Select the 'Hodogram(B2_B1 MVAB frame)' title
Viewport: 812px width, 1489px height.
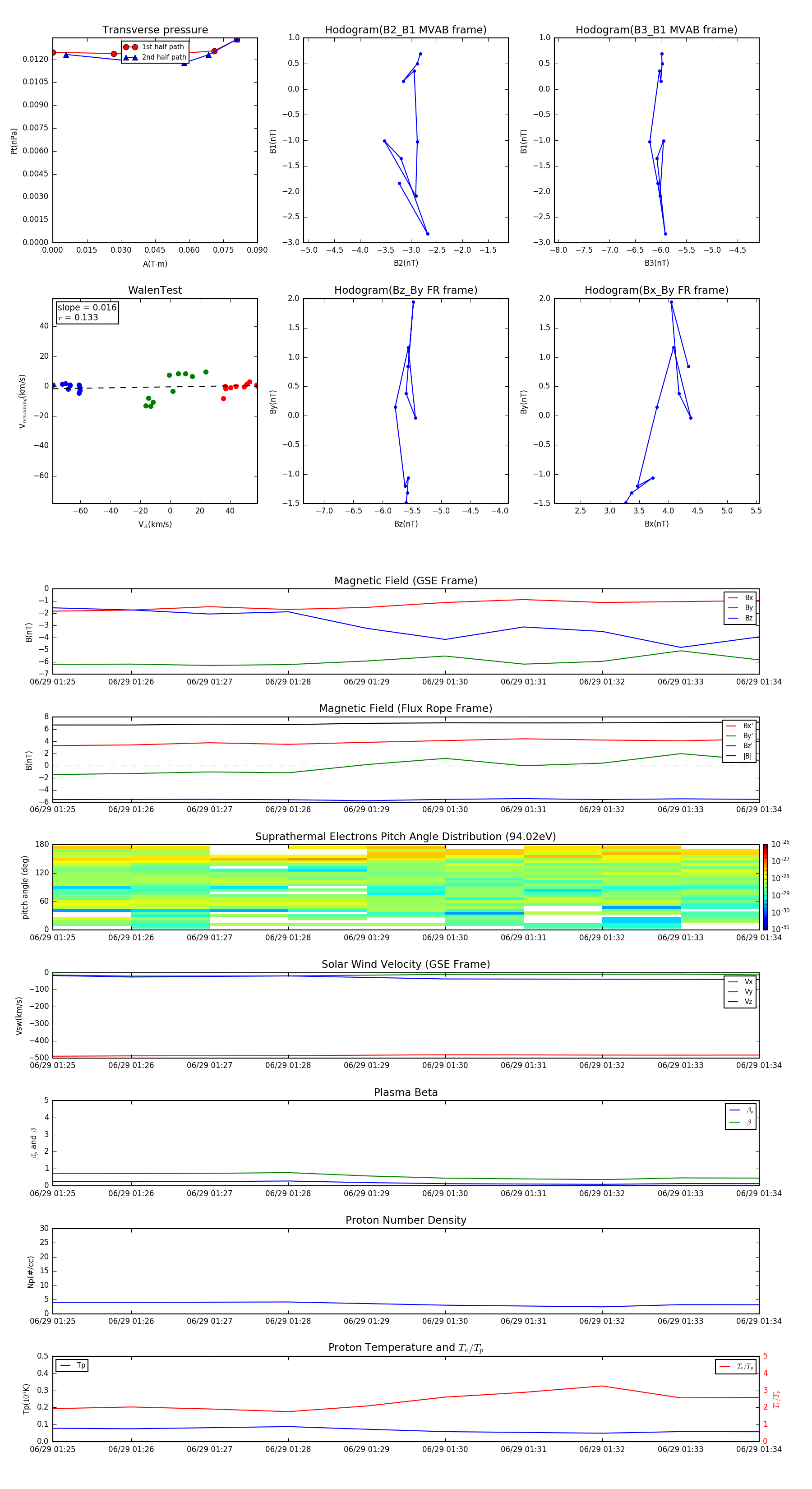[x=406, y=29]
